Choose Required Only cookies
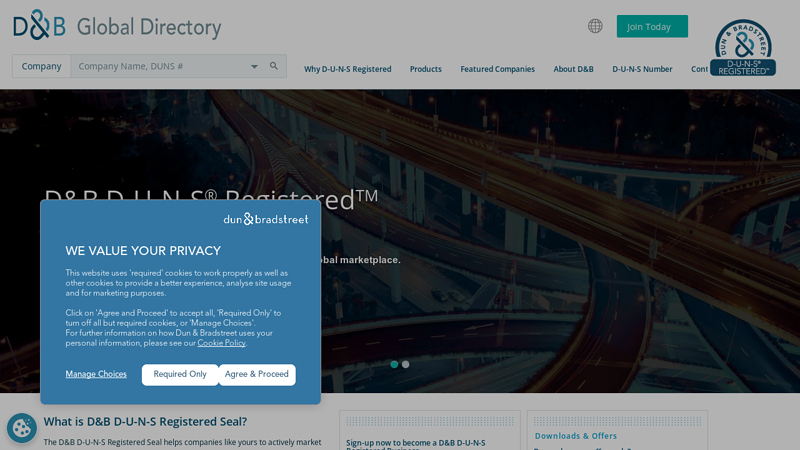800x450 pixels. pyautogui.click(x=180, y=374)
